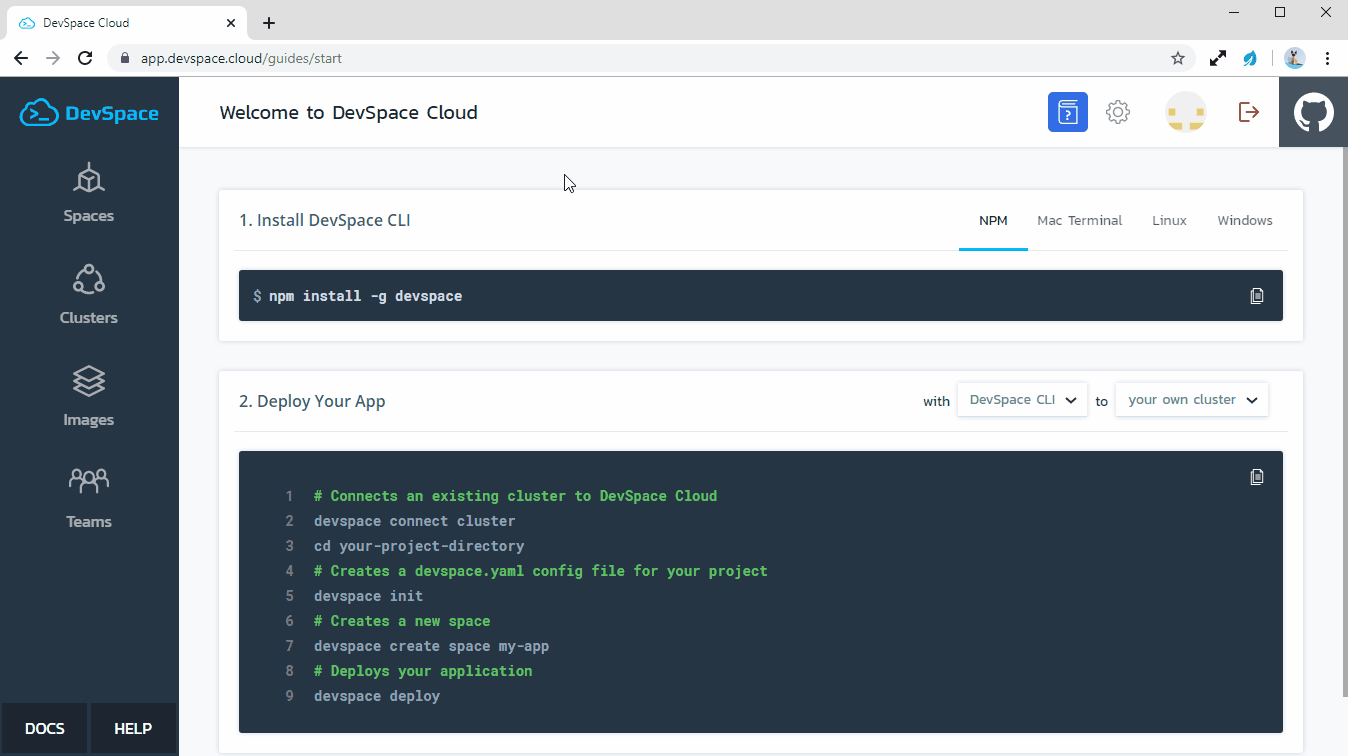1348x756 pixels.
Task: Open the Teams section
Action: pos(89,499)
